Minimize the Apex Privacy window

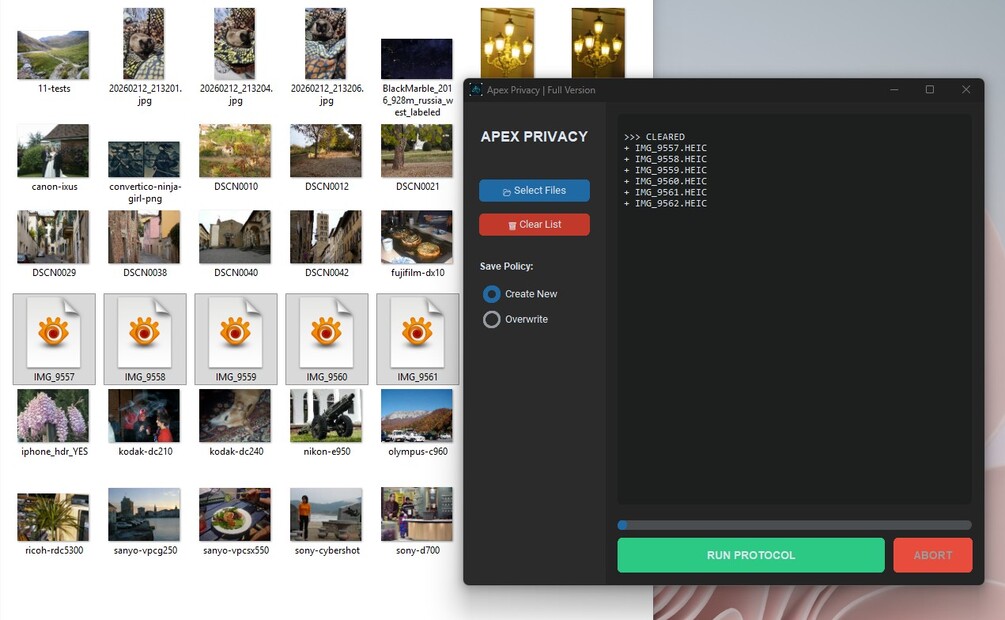pos(894,90)
